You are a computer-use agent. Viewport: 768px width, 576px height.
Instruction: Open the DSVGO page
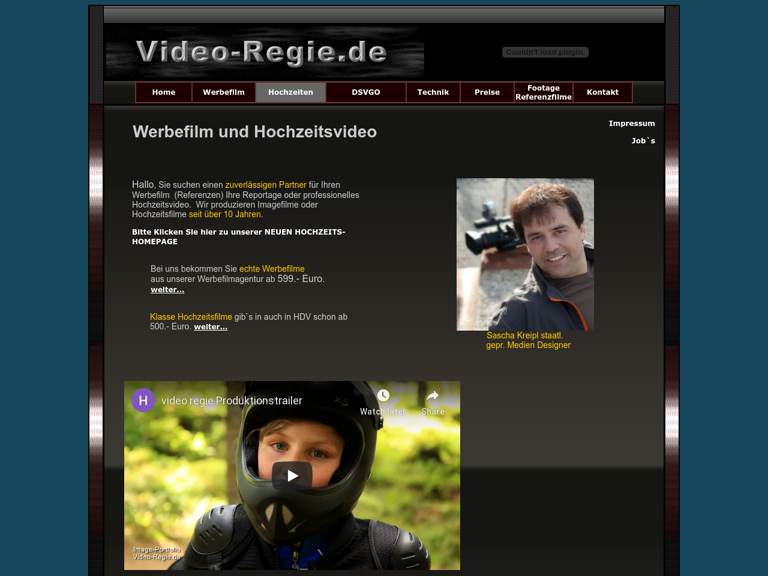click(366, 92)
